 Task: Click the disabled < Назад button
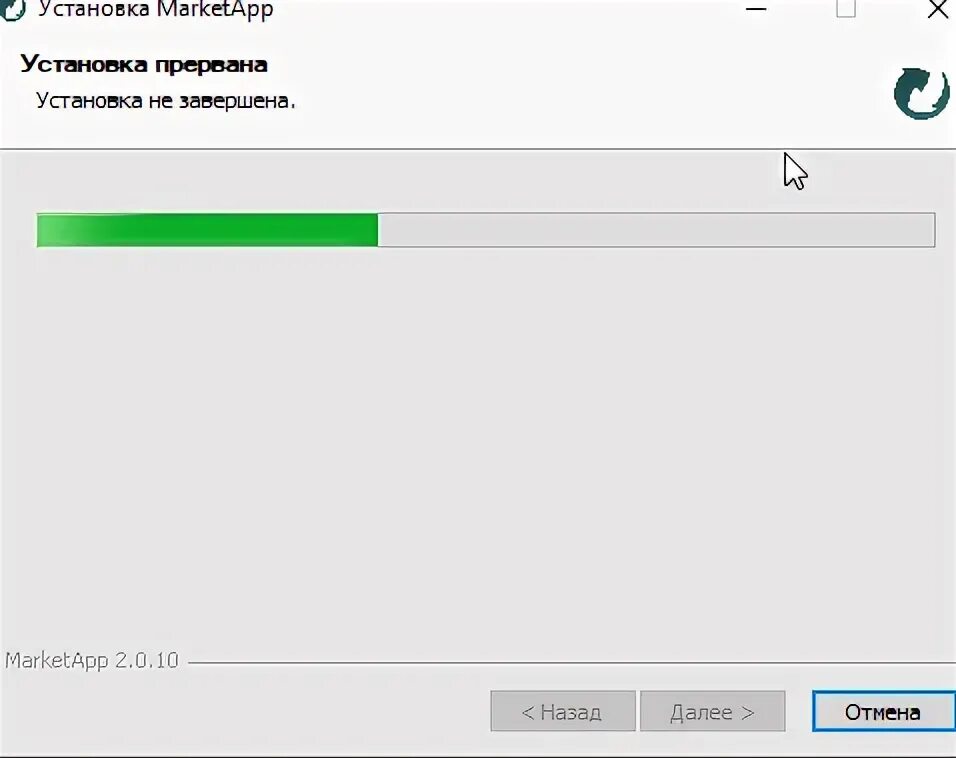pos(563,711)
